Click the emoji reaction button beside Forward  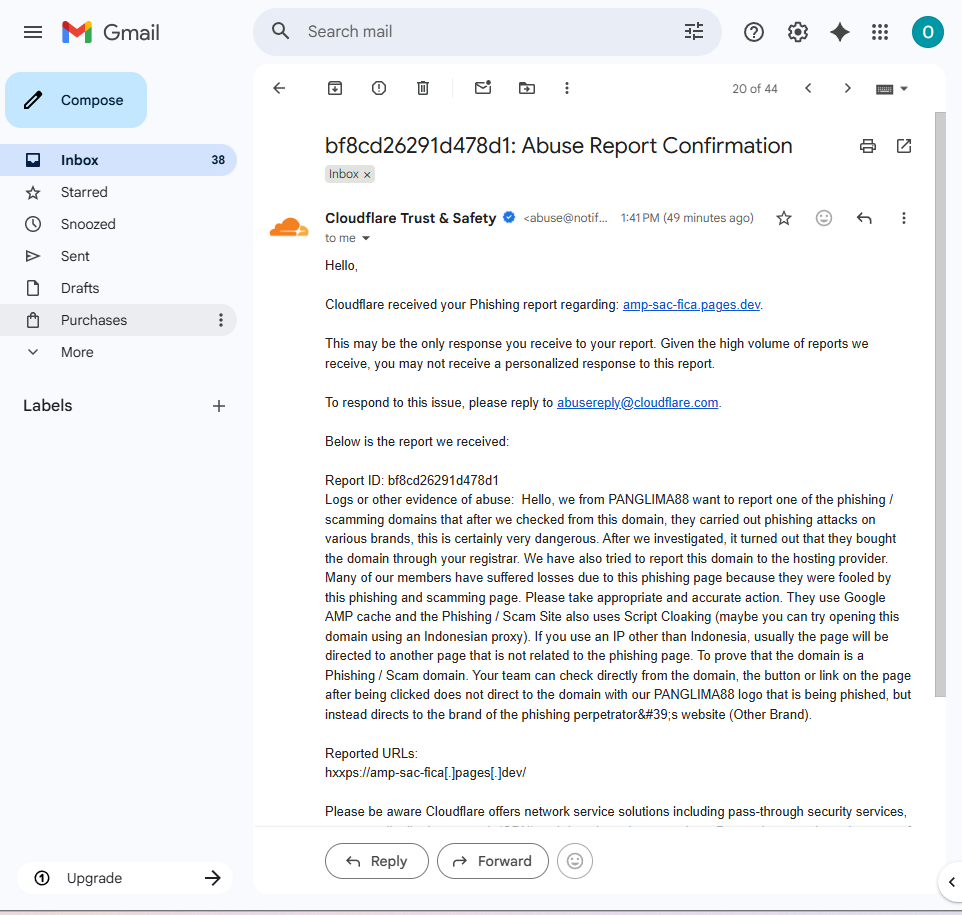pyautogui.click(x=575, y=861)
